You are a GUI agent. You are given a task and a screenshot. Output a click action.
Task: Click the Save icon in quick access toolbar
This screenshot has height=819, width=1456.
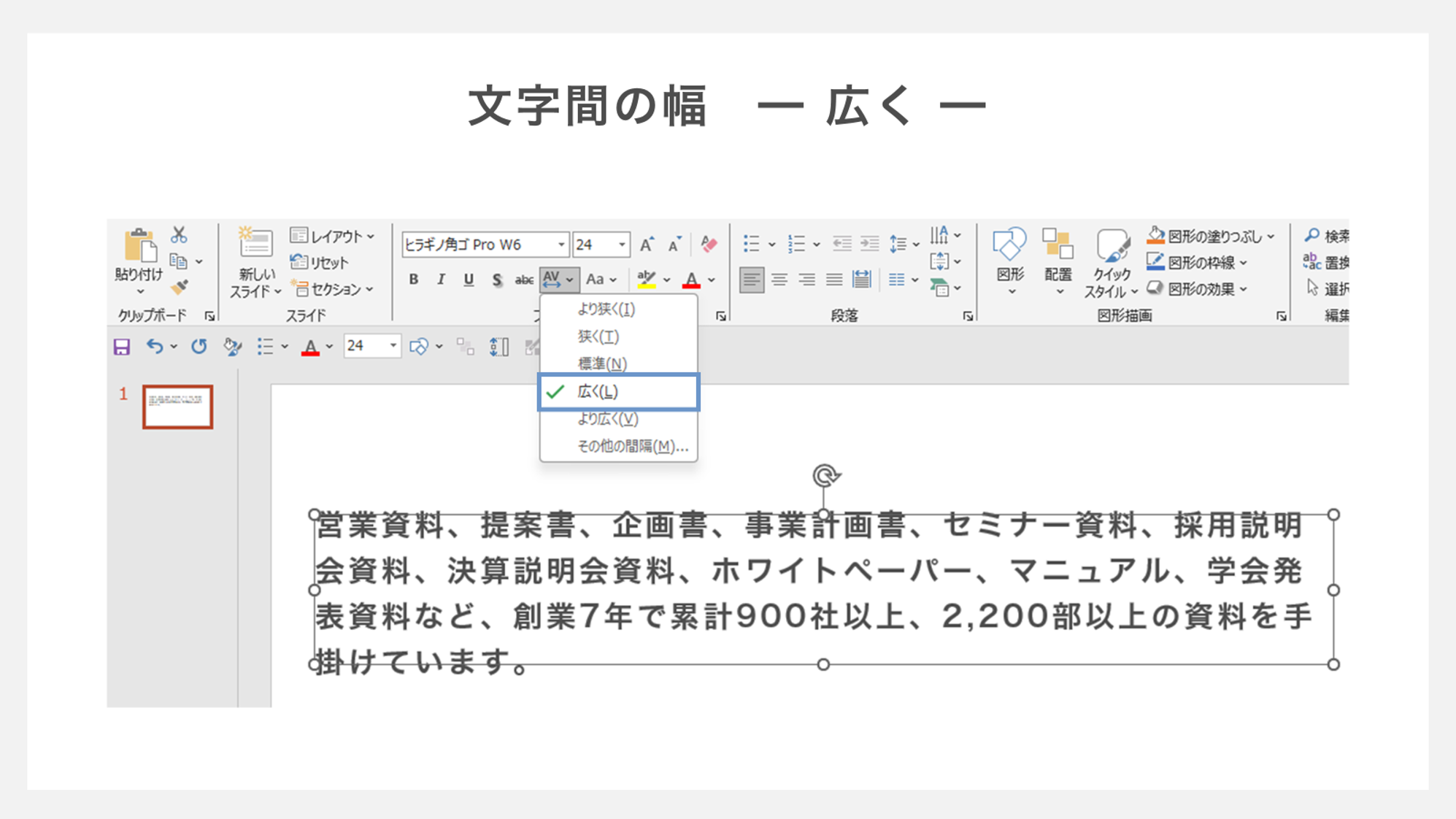[122, 347]
